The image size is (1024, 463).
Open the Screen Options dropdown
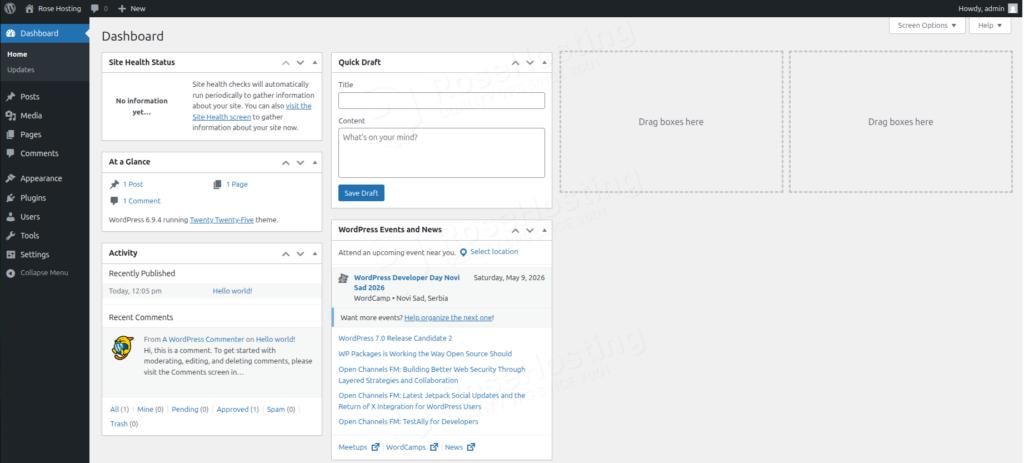(927, 25)
